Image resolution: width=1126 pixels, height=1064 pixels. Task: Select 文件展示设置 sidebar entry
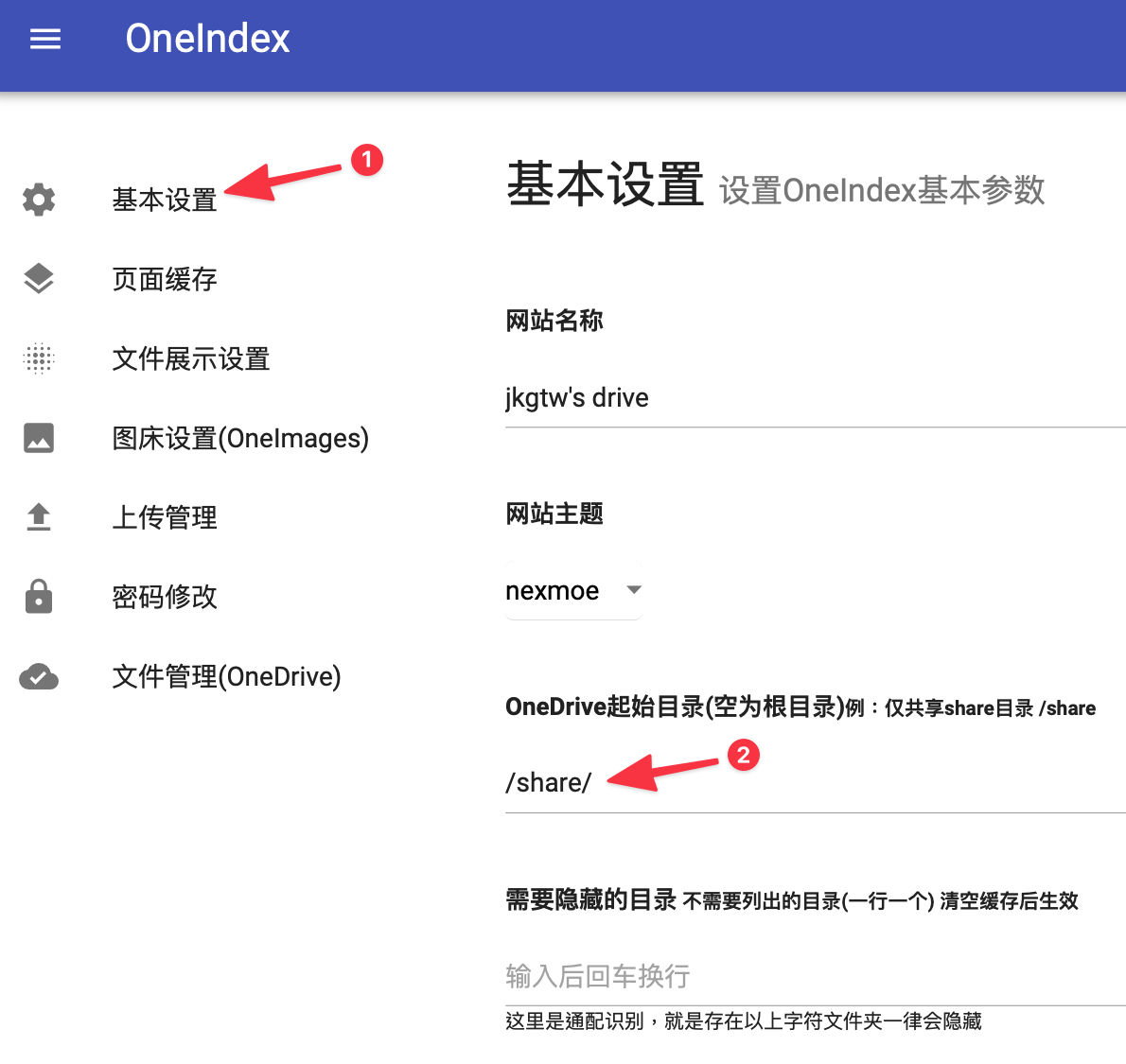[191, 359]
